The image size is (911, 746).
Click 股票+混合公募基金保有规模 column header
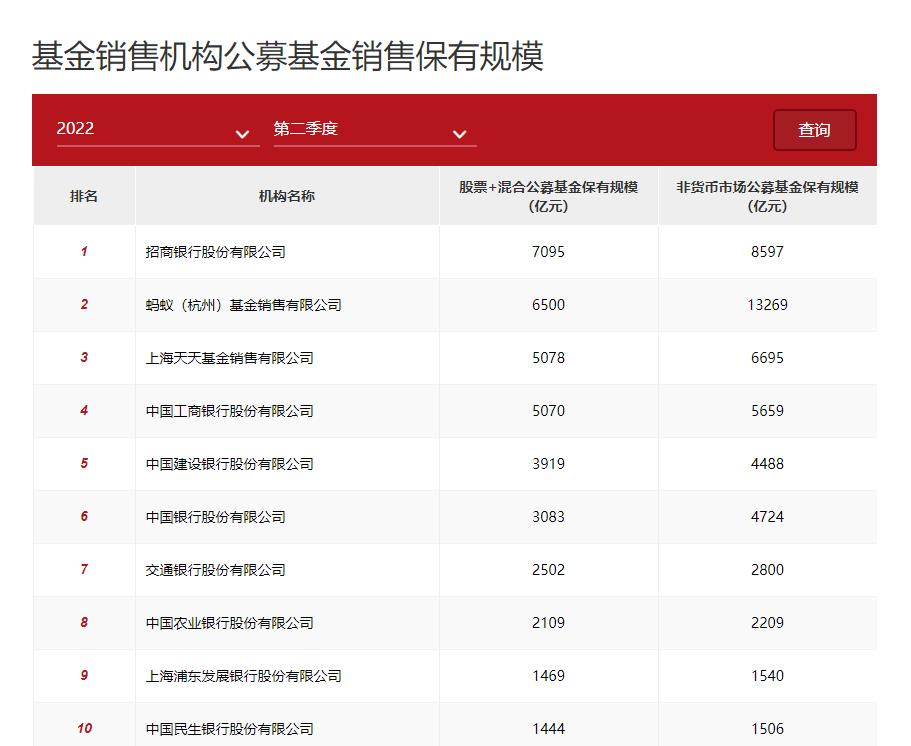click(x=548, y=196)
